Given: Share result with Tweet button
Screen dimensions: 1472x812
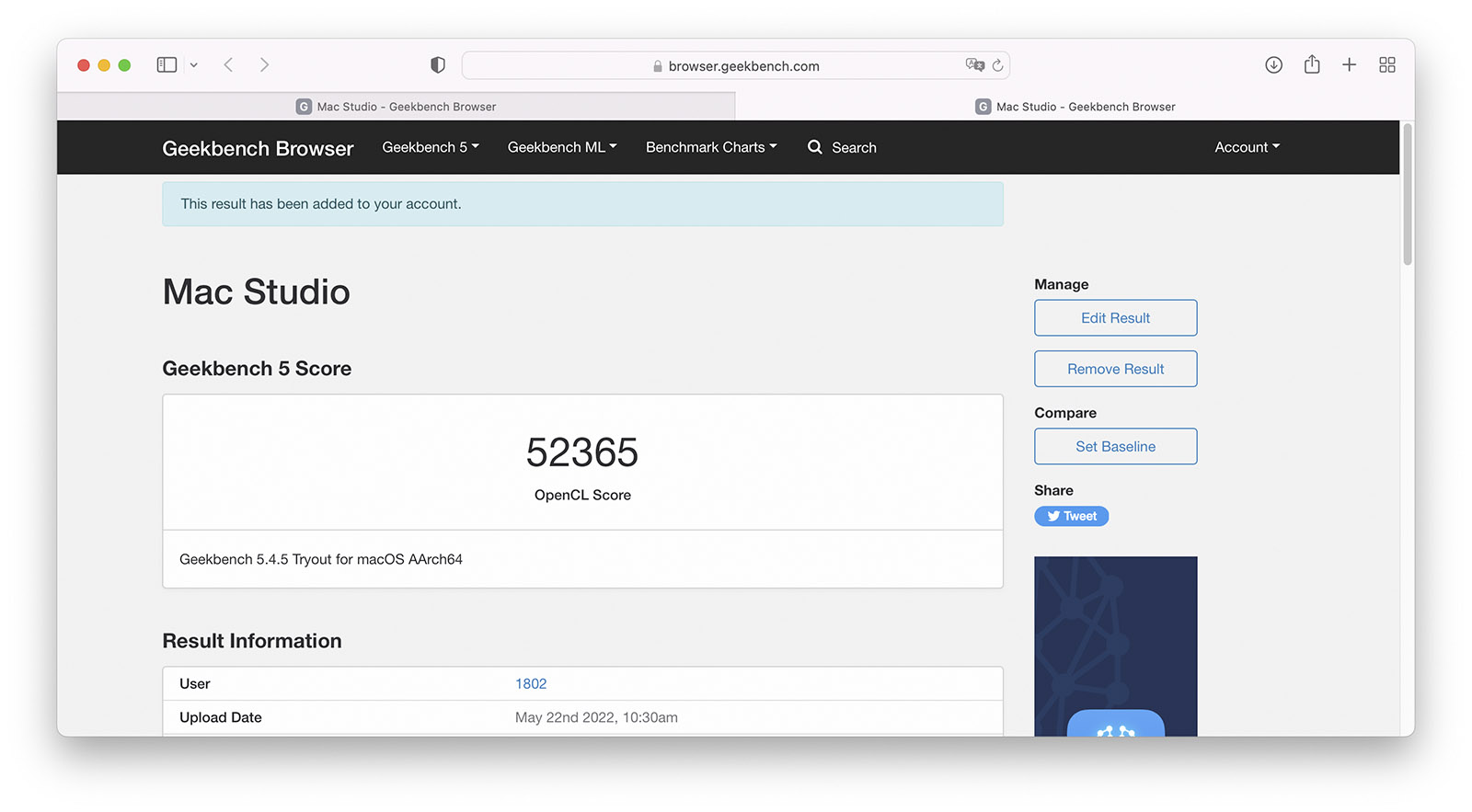Looking at the screenshot, I should pyautogui.click(x=1071, y=516).
